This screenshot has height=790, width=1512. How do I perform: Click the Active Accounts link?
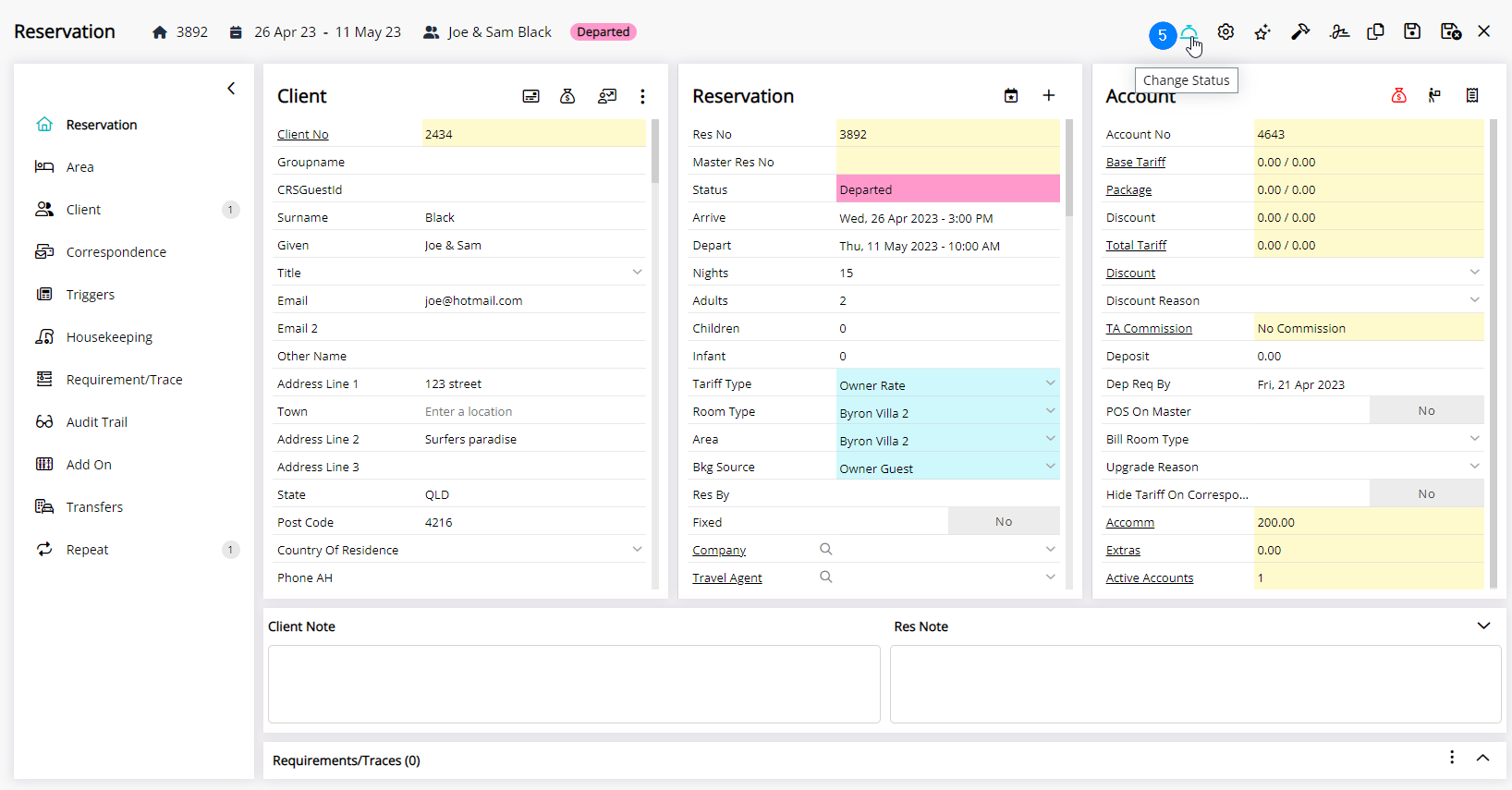1149,578
